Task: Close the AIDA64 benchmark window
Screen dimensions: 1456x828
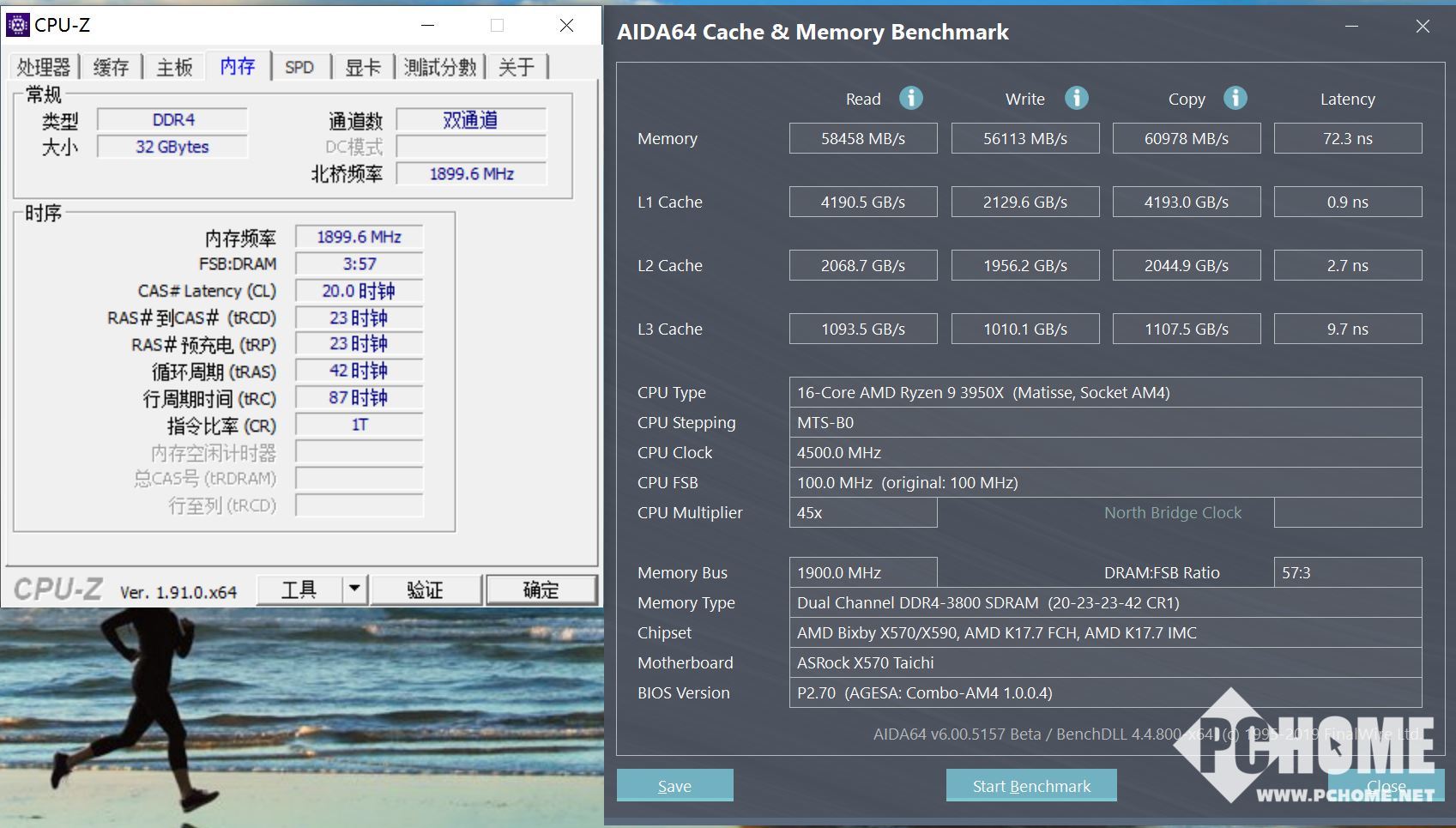Action: pyautogui.click(x=1423, y=27)
